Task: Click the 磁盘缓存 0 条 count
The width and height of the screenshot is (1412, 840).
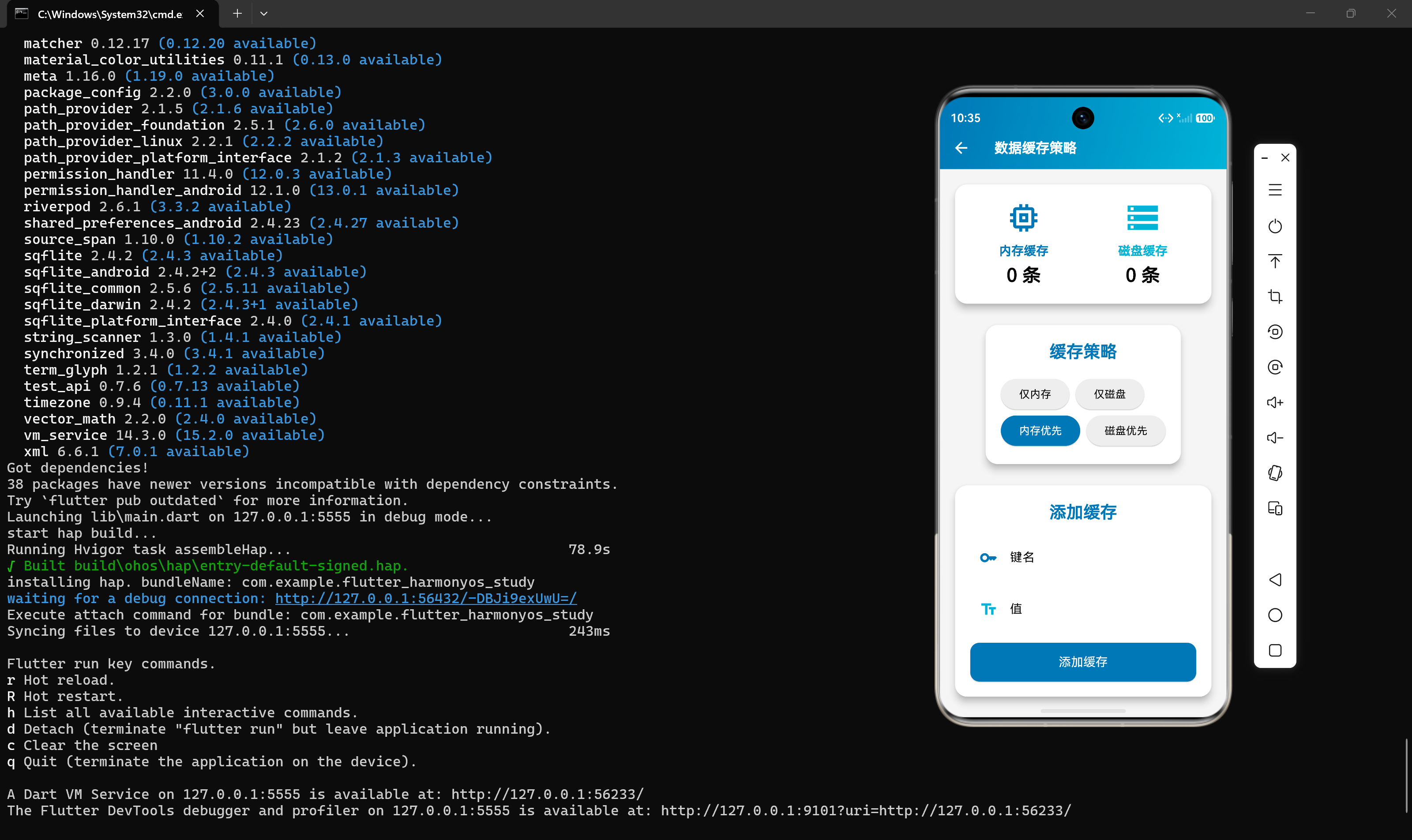Action: pyautogui.click(x=1142, y=275)
